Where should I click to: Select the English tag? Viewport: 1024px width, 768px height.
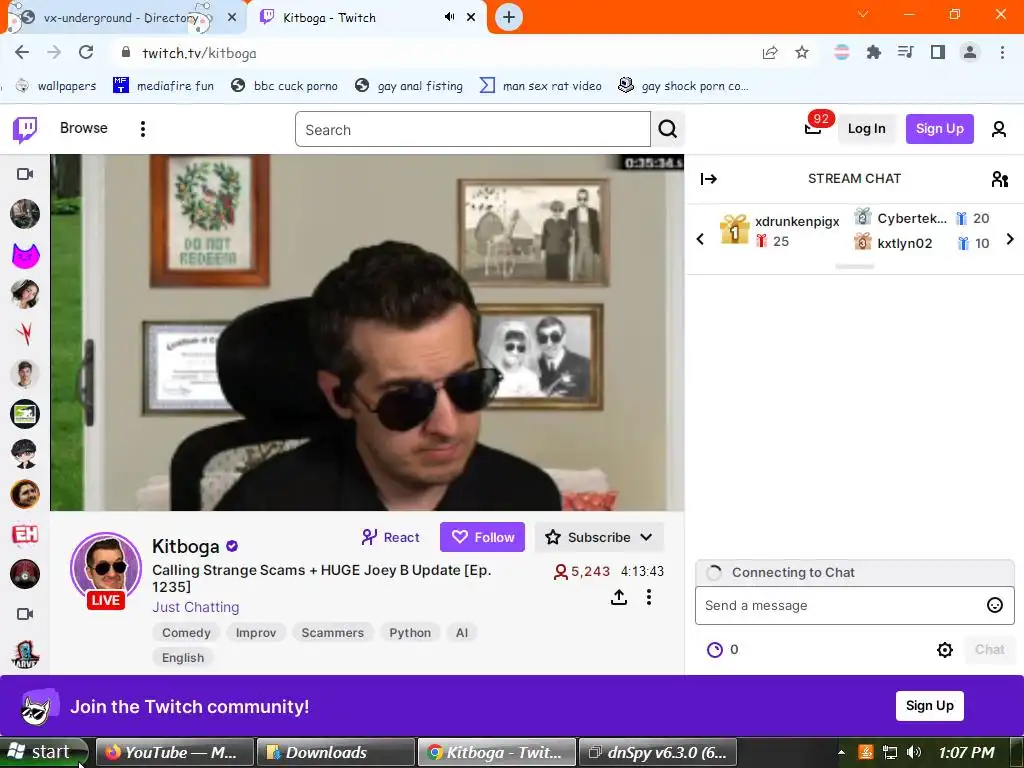pos(183,658)
